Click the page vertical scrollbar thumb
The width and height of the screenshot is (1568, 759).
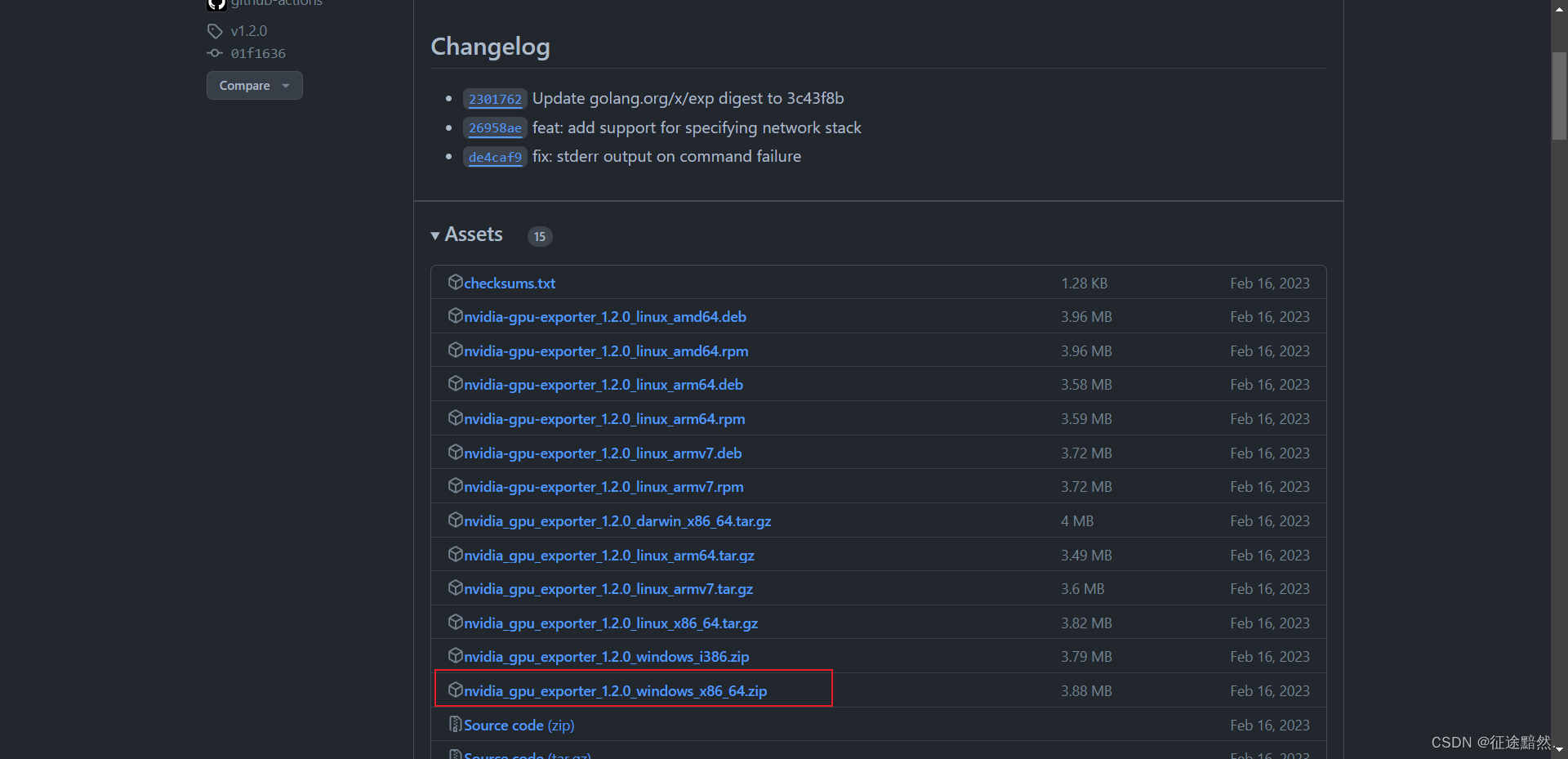[x=1559, y=96]
